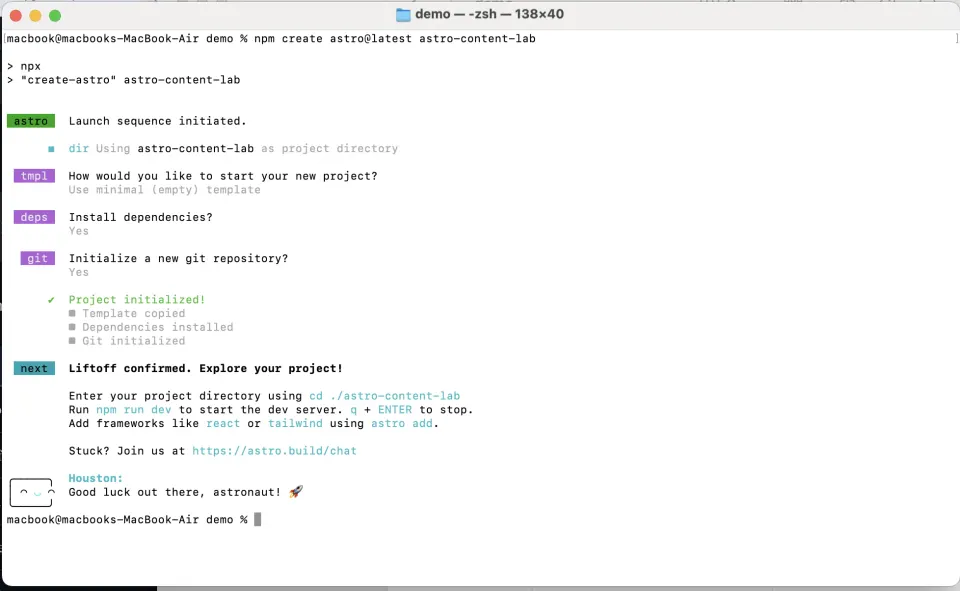This screenshot has height=591, width=960.
Task: Click the npm run dev command text
Action: click(x=133, y=410)
